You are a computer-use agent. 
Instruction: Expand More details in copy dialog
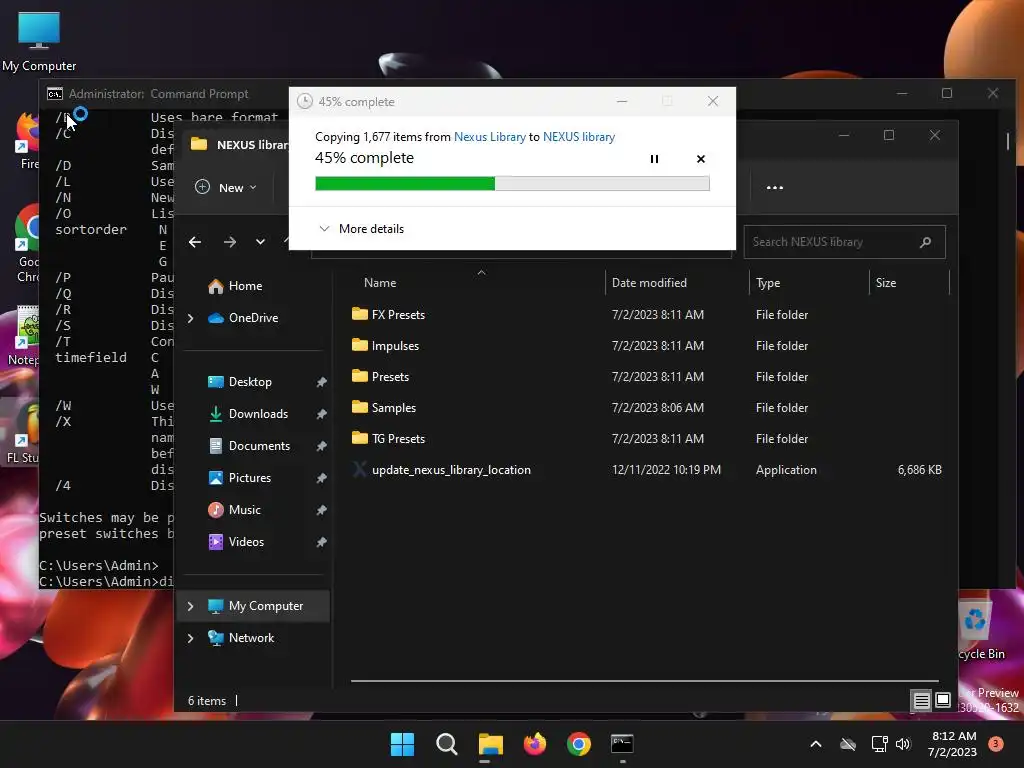[361, 229]
